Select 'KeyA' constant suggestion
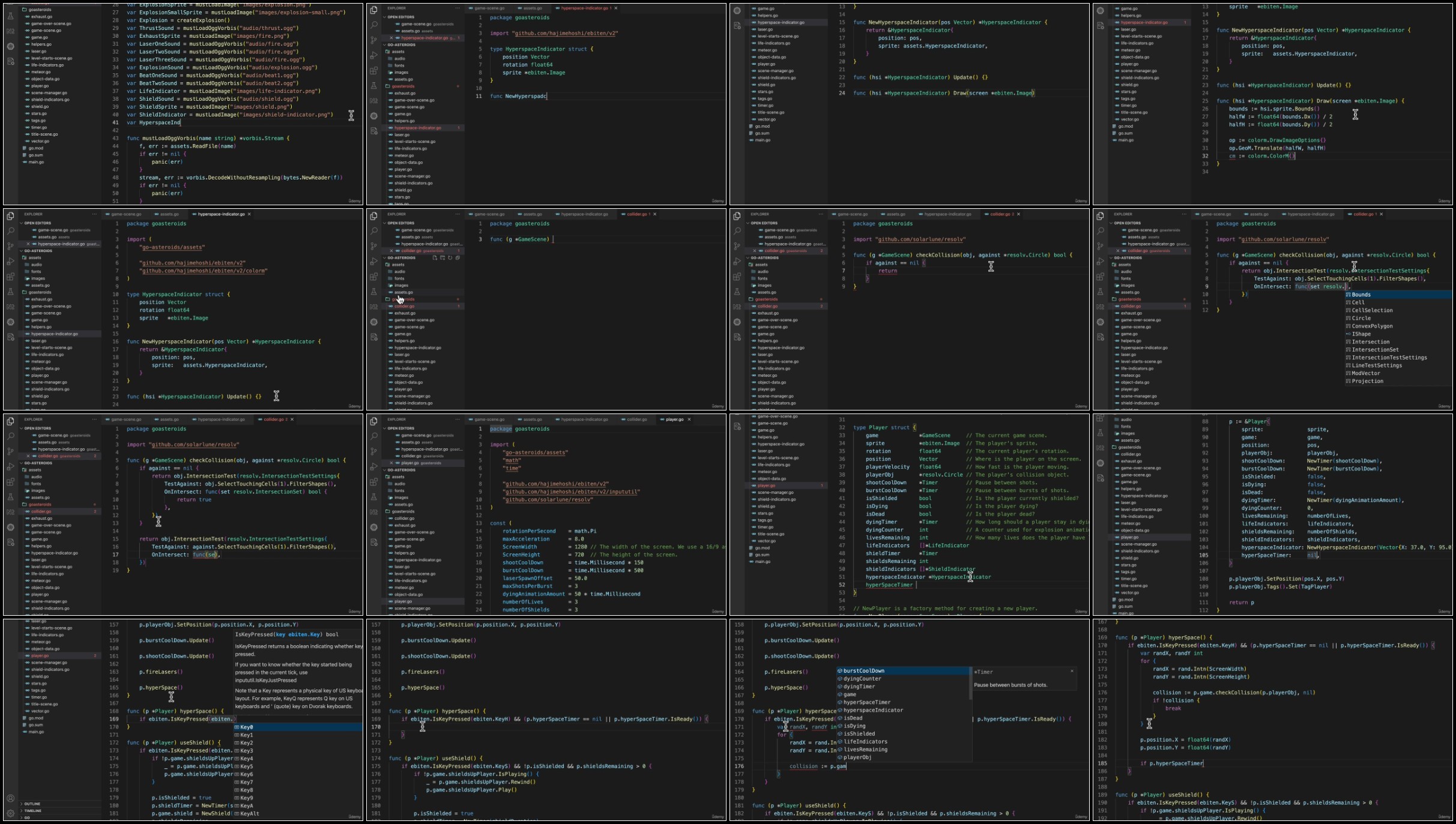1456x824 pixels. click(298, 805)
